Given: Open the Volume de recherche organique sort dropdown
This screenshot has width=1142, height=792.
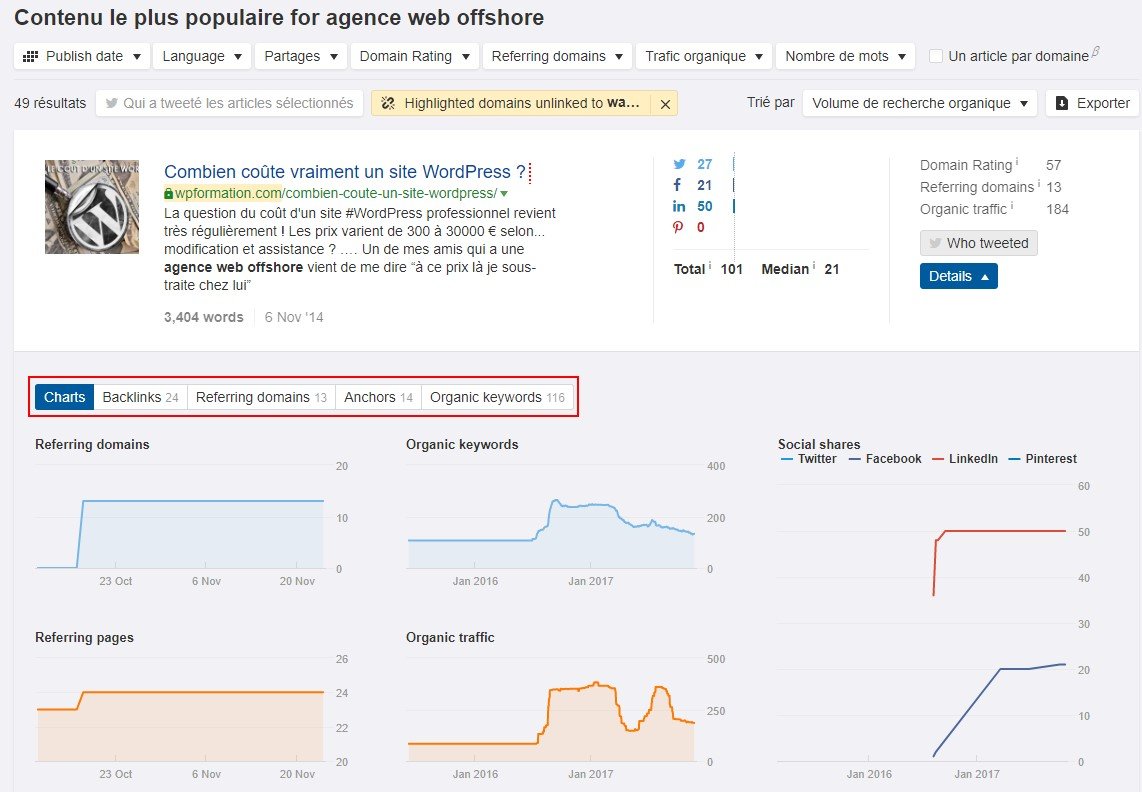Looking at the screenshot, I should [919, 103].
